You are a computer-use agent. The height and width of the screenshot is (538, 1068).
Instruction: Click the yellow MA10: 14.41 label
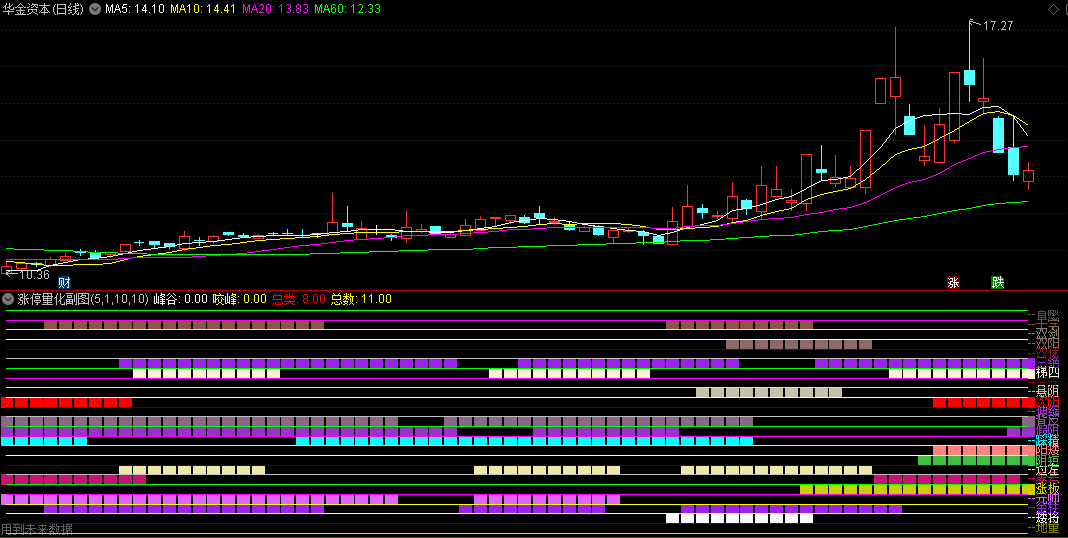pos(203,10)
